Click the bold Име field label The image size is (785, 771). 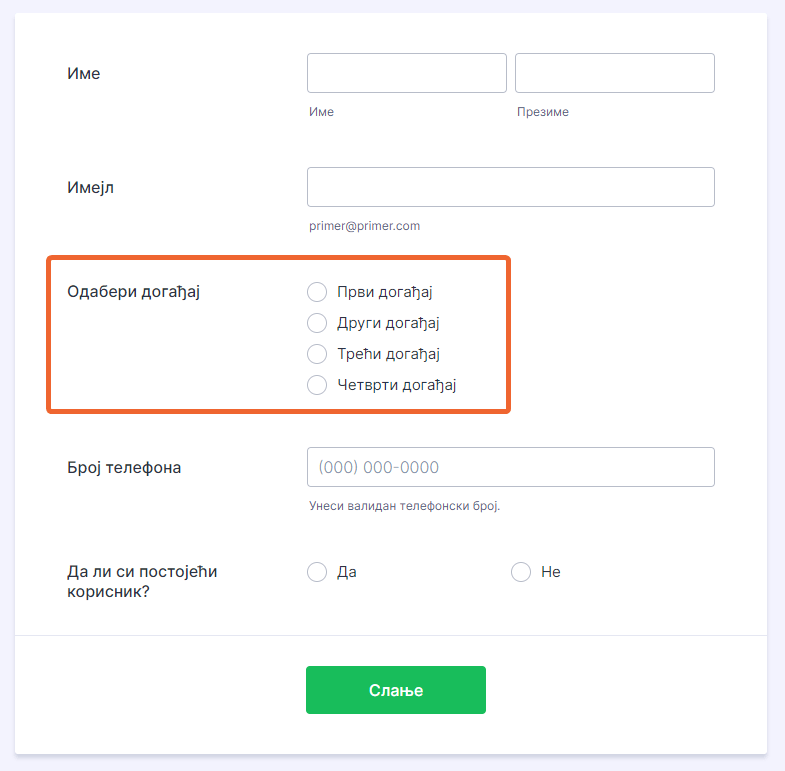(x=84, y=73)
